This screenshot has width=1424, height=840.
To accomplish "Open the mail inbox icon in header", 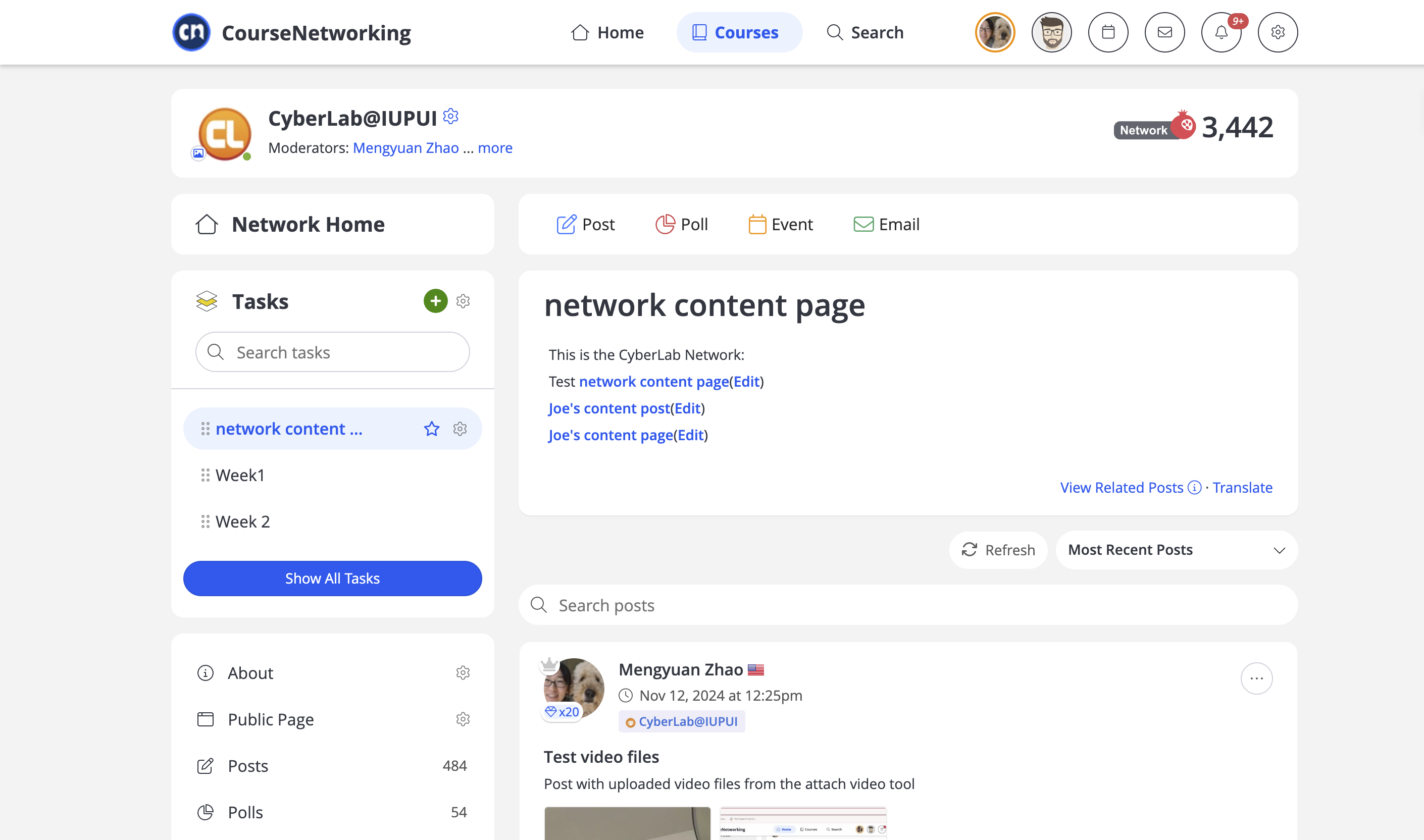I will 1164,32.
